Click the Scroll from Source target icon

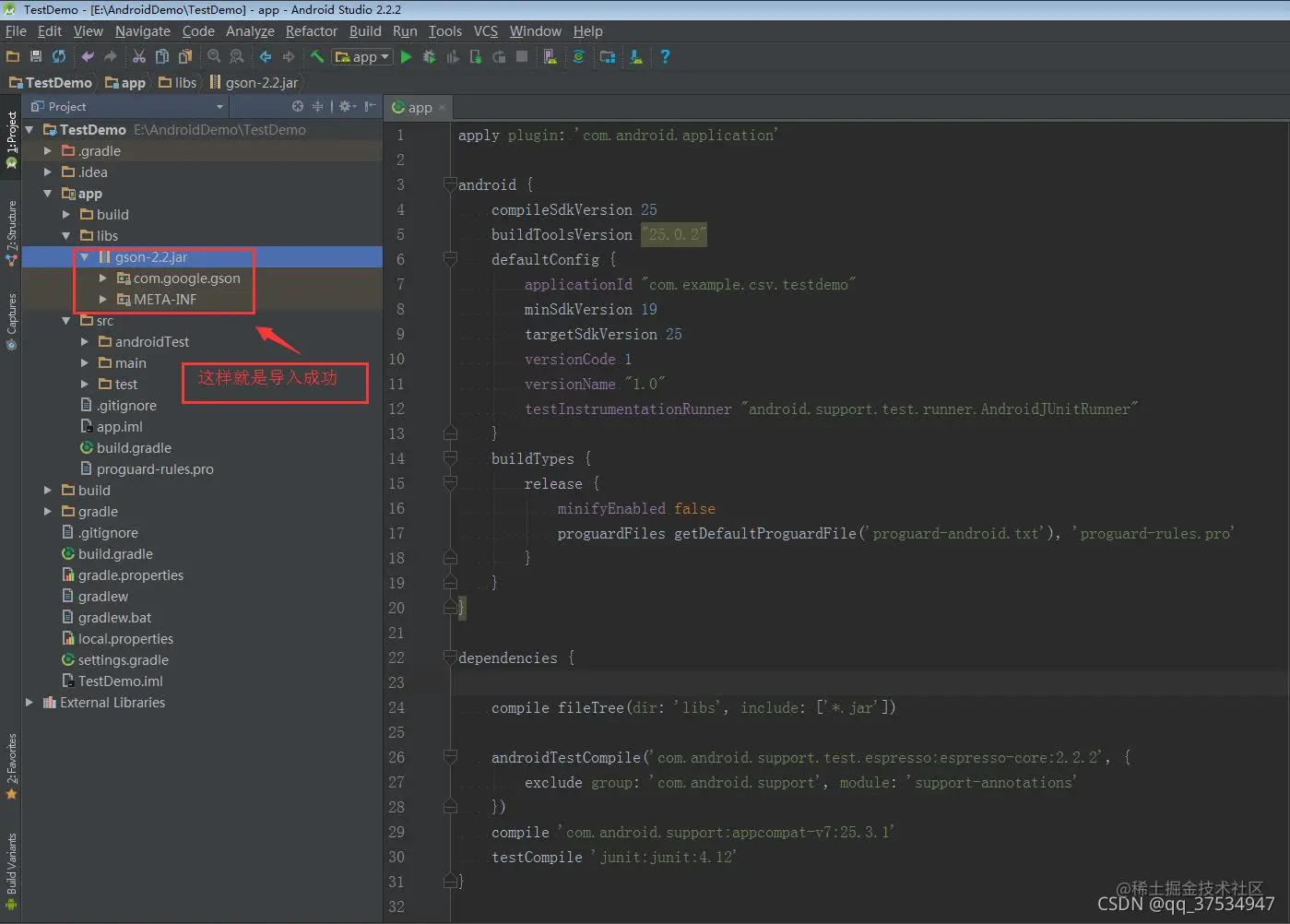click(x=298, y=106)
